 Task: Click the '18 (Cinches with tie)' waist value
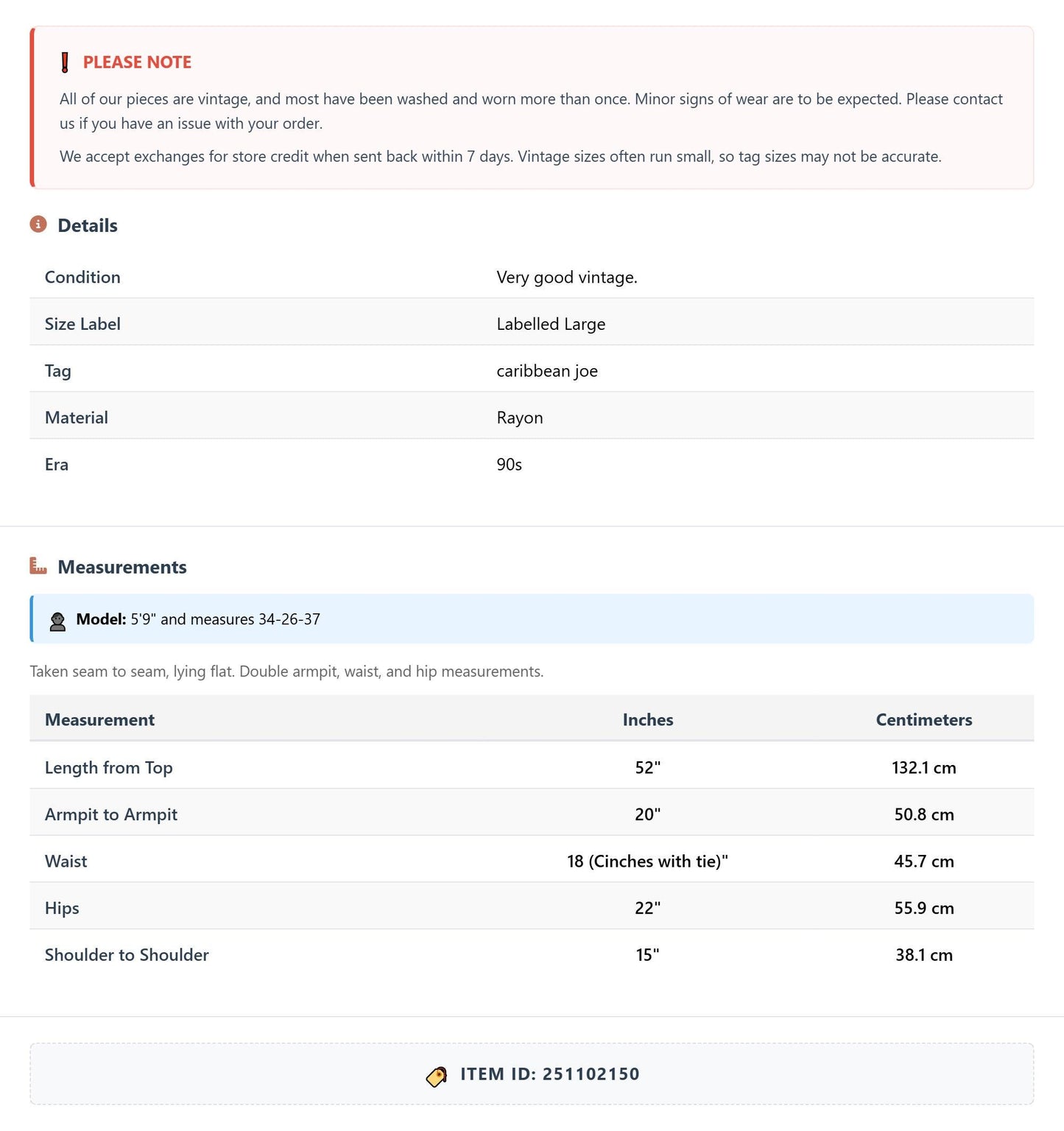point(647,861)
